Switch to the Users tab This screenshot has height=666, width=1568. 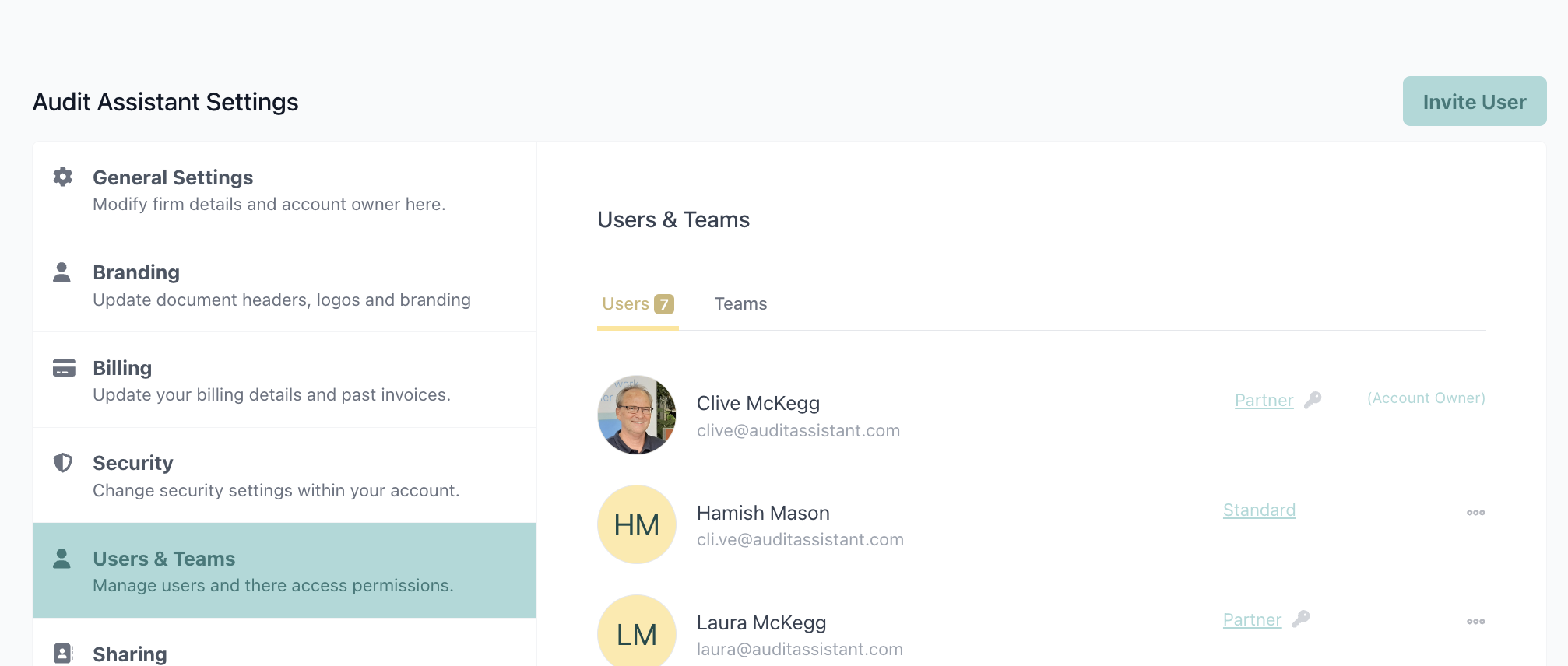638,304
